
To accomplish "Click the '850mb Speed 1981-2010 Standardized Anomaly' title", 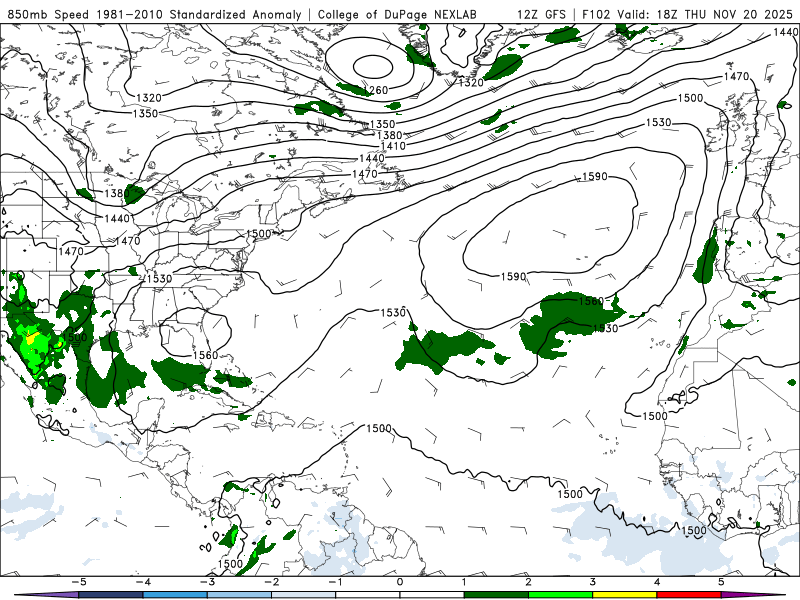I will pyautogui.click(x=154, y=14).
